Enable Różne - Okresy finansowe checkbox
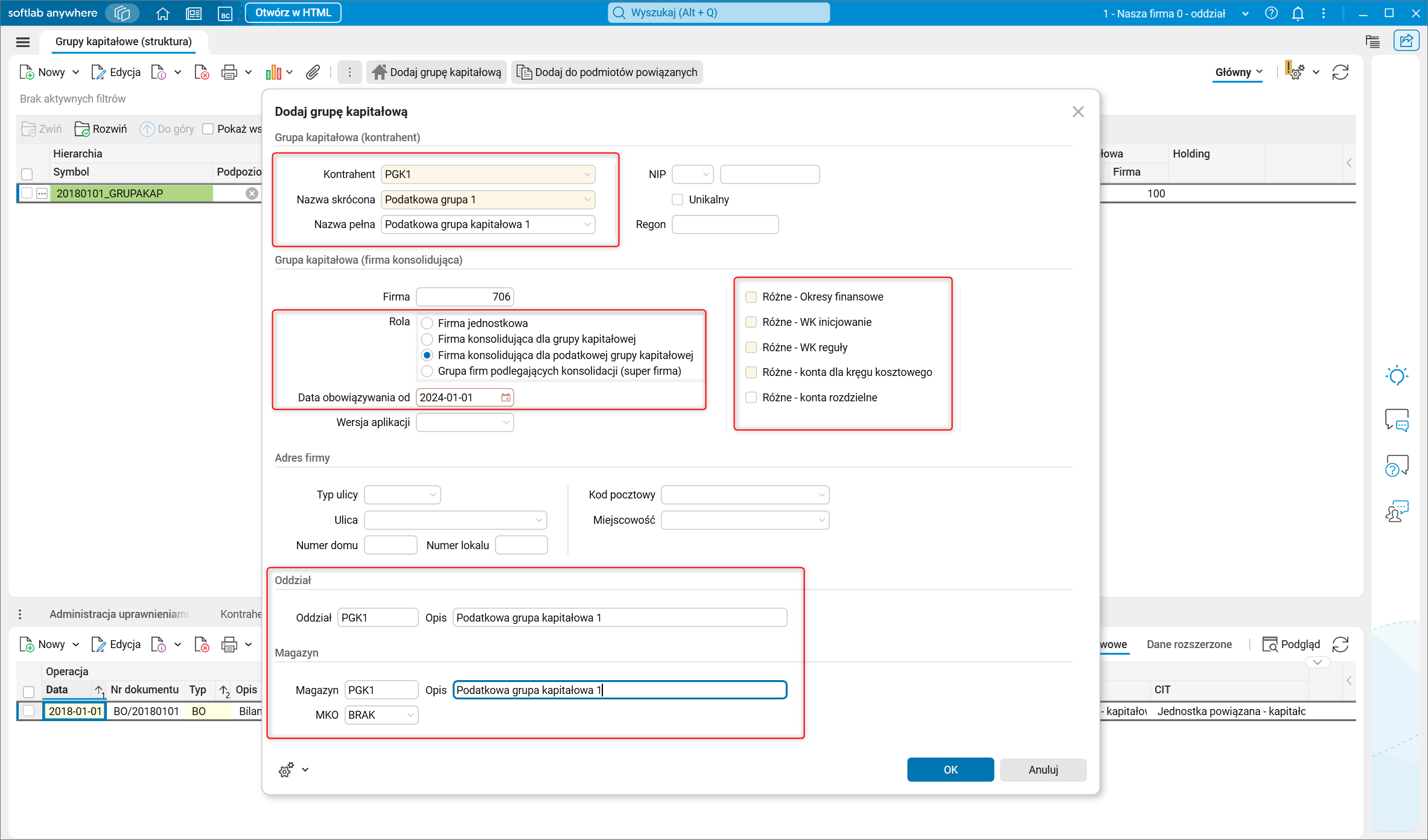The height and width of the screenshot is (840, 1428). pyautogui.click(x=751, y=297)
